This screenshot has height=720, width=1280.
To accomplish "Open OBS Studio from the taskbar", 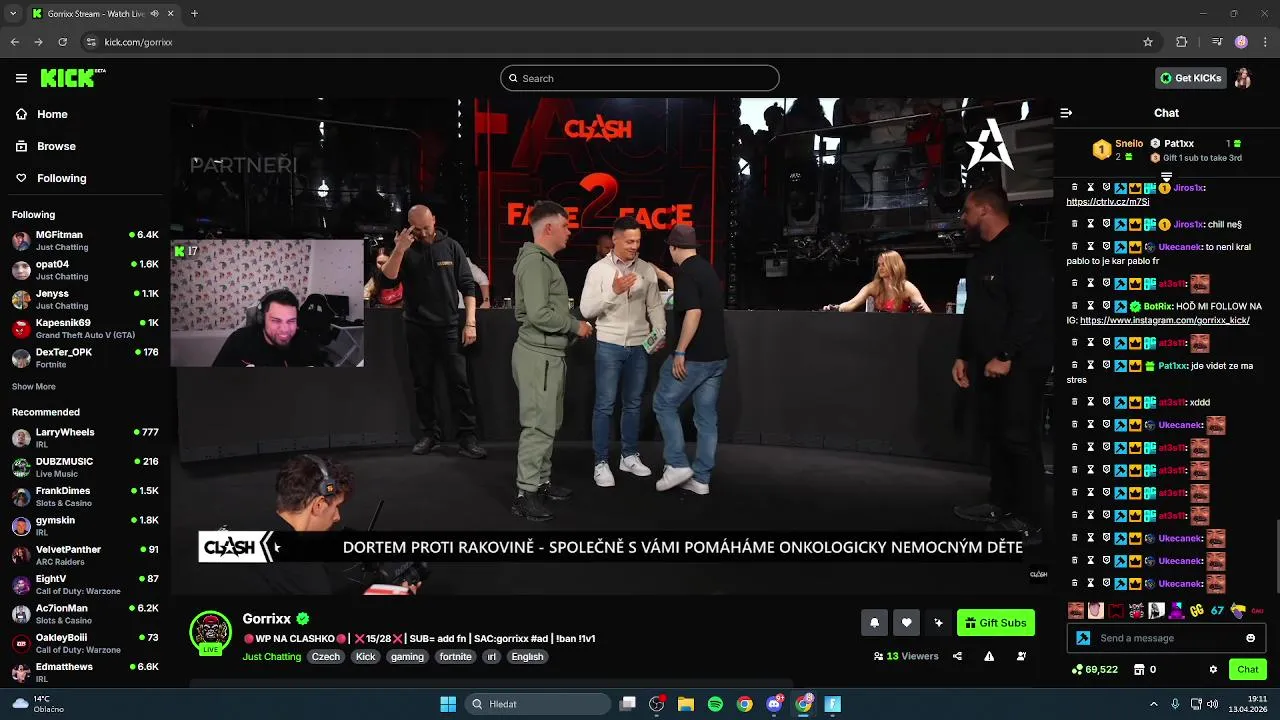I will coord(656,704).
